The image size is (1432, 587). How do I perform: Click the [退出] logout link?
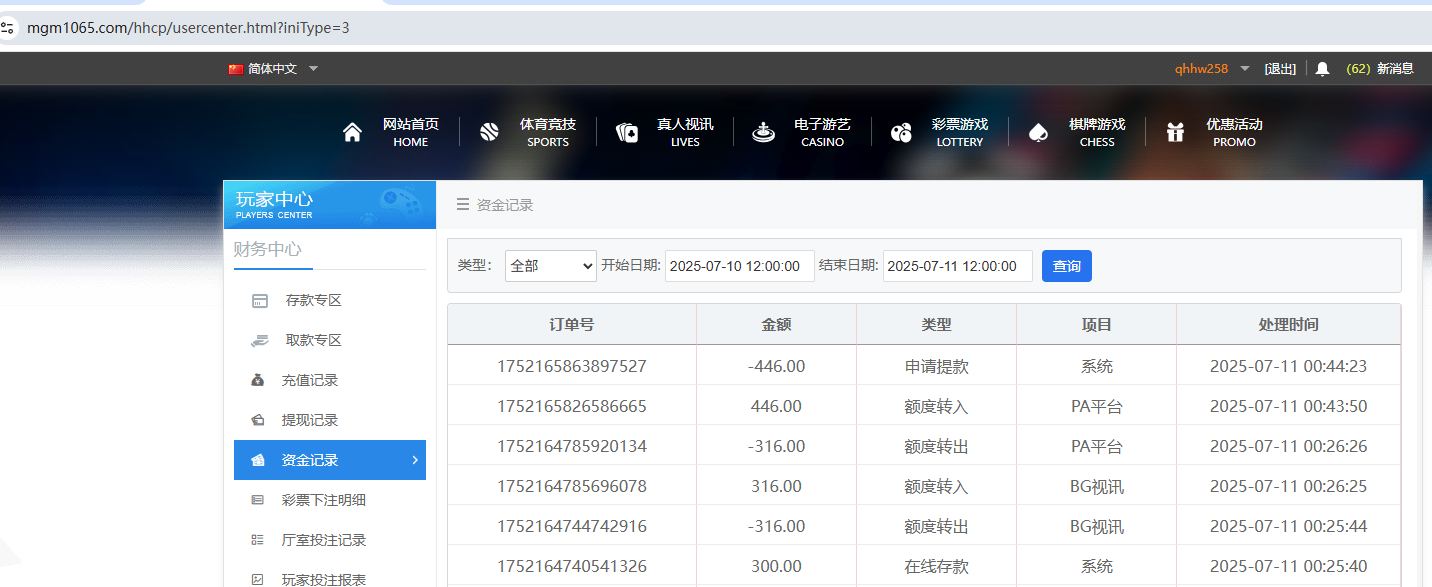(1280, 68)
